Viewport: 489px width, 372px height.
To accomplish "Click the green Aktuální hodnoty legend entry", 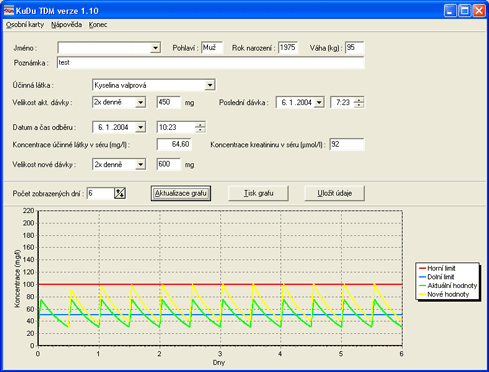I will coord(448,286).
